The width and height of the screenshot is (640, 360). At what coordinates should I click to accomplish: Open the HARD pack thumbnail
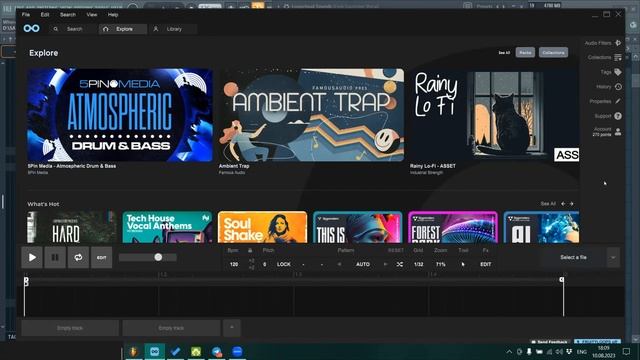(x=72, y=227)
